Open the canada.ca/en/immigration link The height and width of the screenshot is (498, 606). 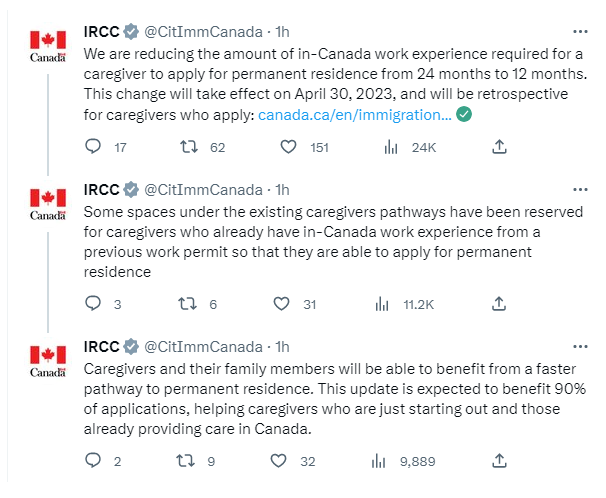pos(354,115)
